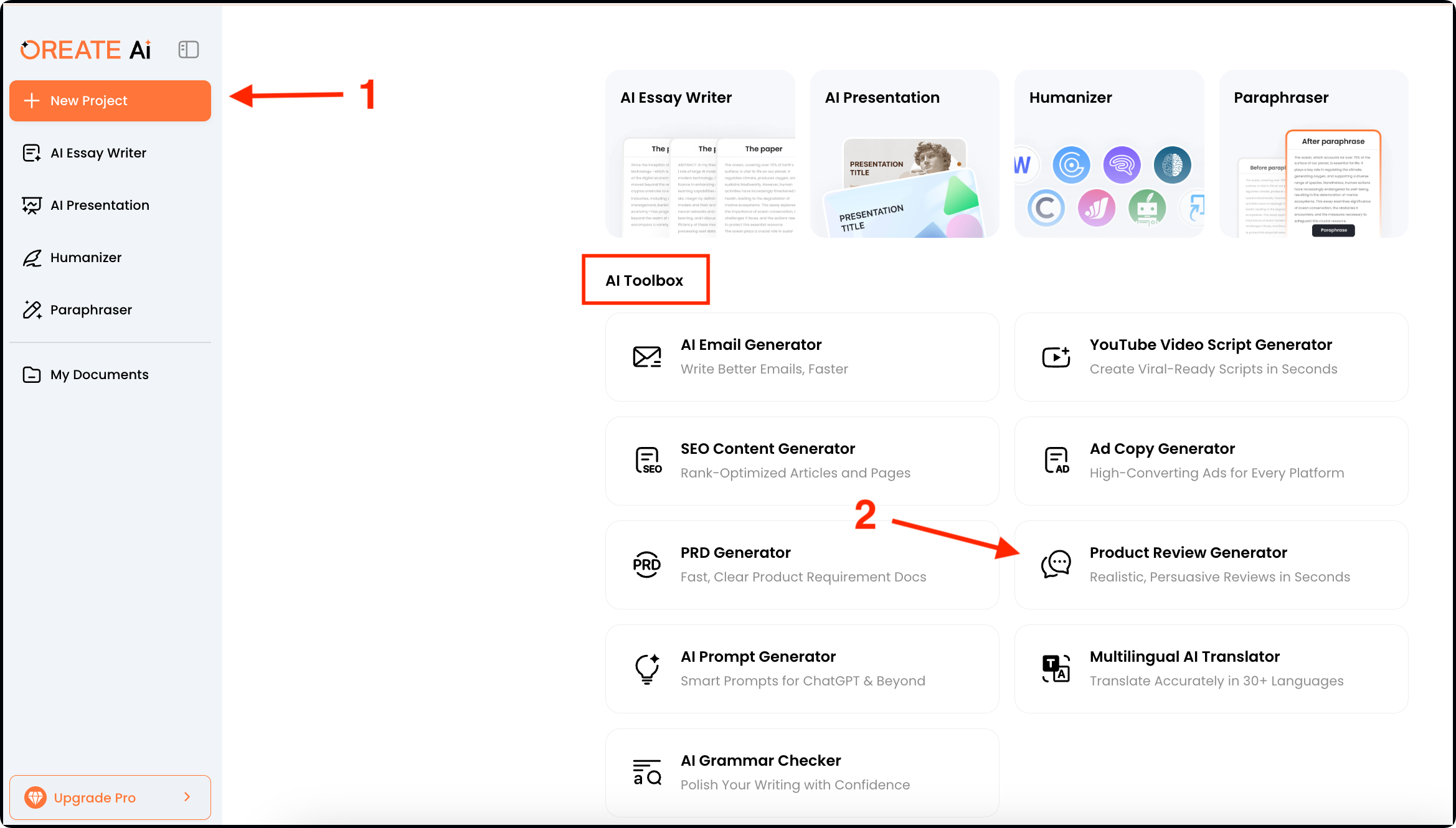Click the letter C ring icon in Humanizer card
Screen dimensions: 1456x828
coord(1046,208)
